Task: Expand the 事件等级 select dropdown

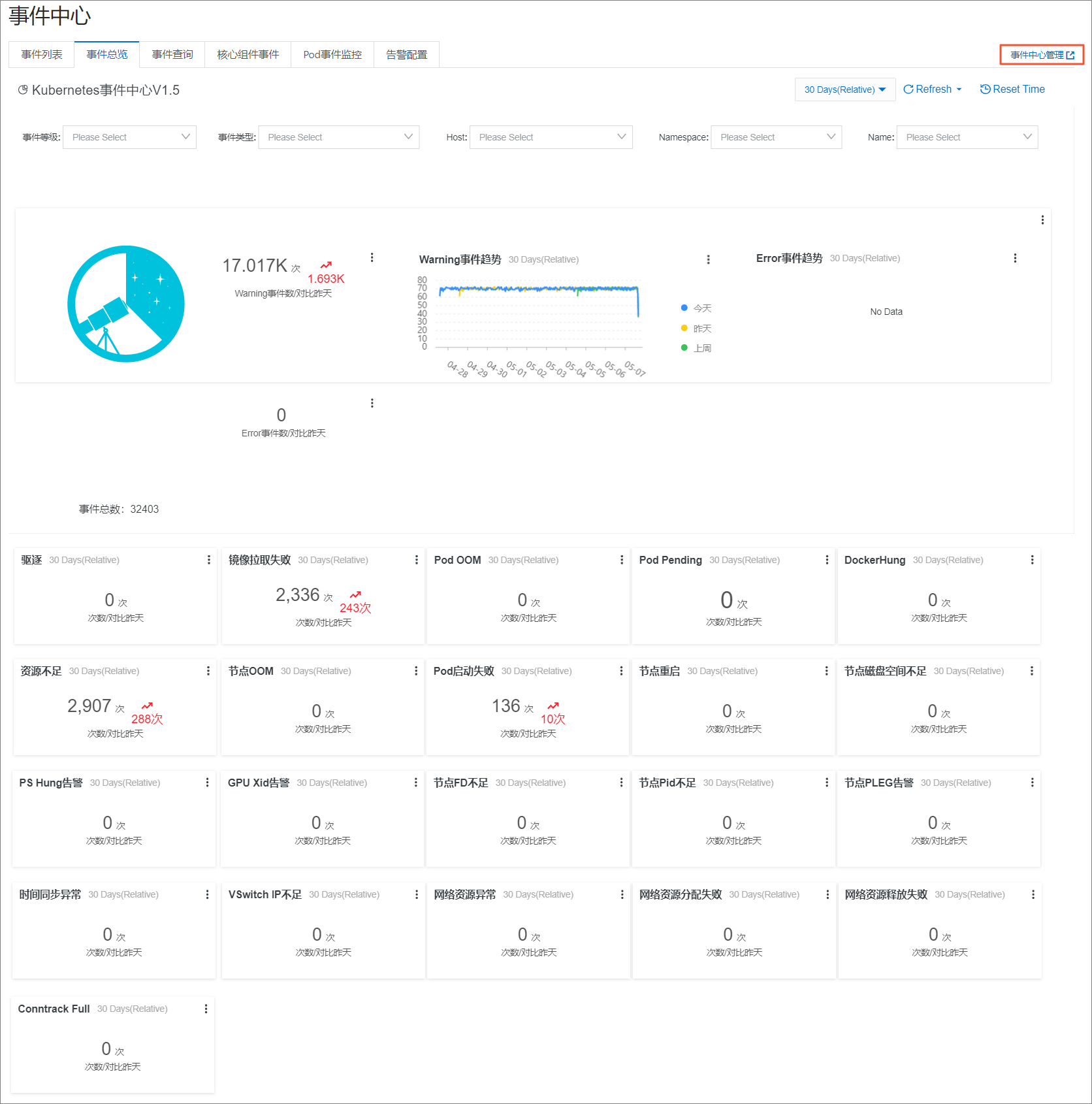Action: 130,137
